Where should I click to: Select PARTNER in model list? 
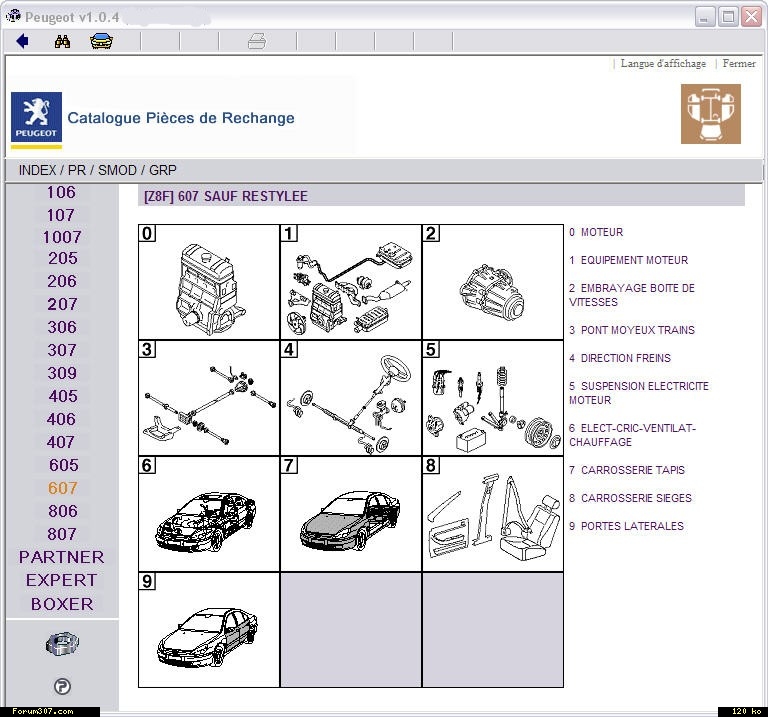click(62, 557)
